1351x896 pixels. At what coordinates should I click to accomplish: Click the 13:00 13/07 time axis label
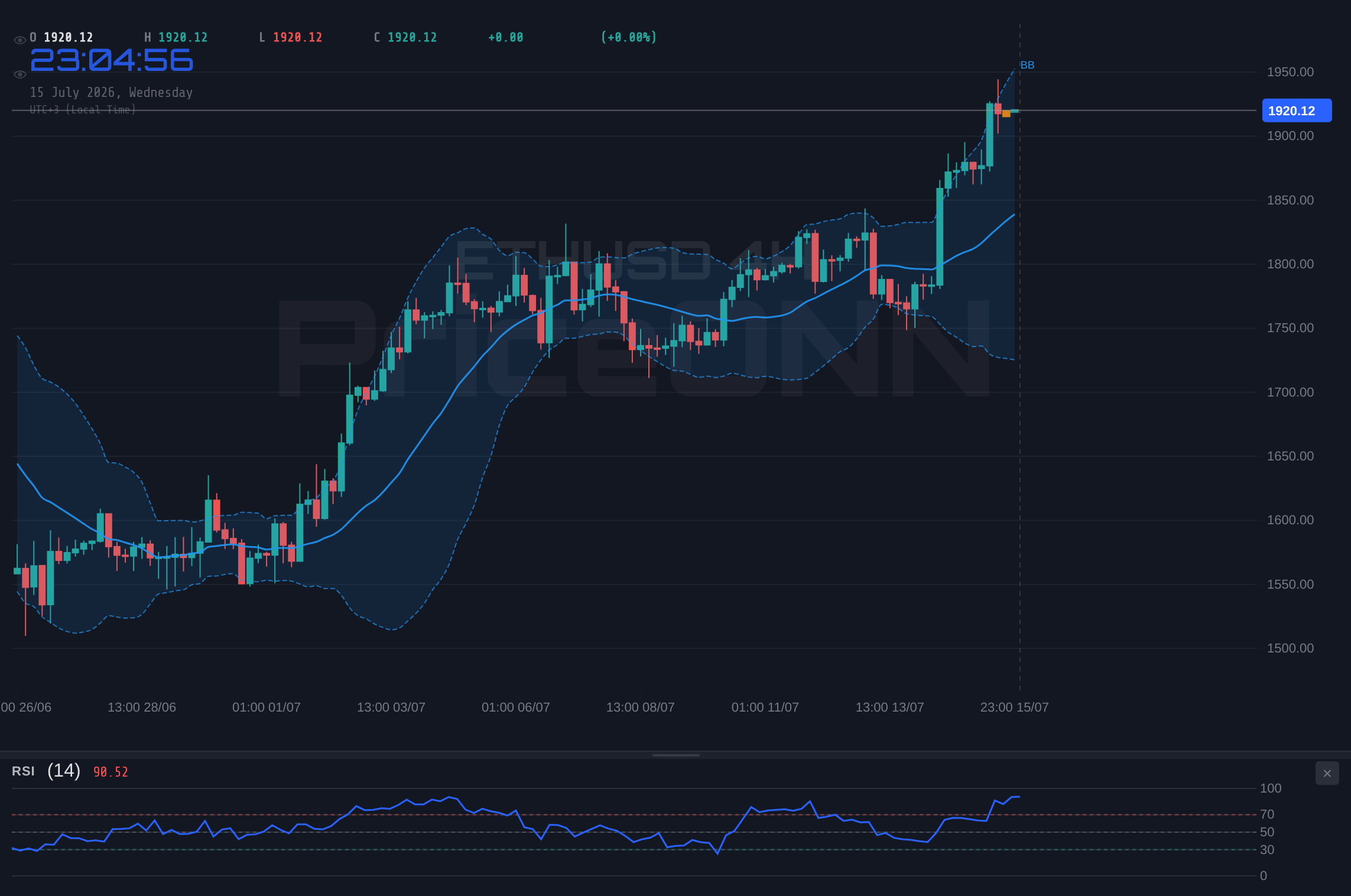tap(890, 707)
